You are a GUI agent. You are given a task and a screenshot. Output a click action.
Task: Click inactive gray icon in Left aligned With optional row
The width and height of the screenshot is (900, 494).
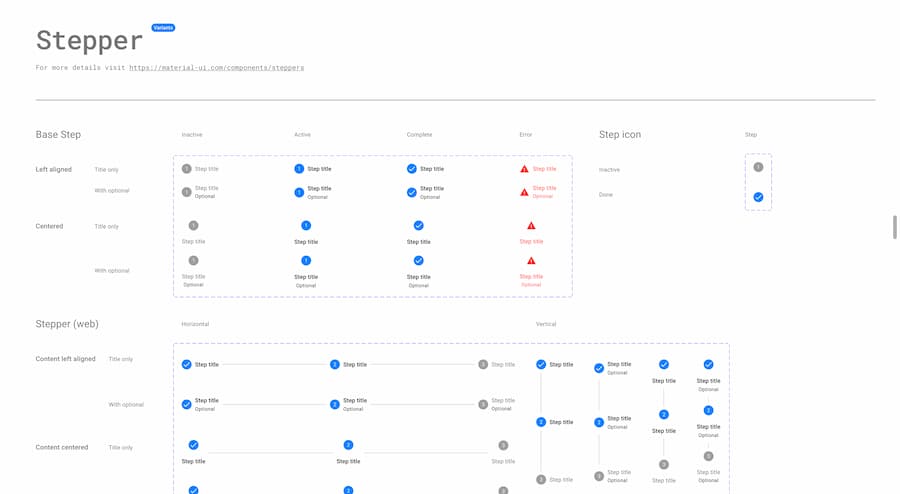point(187,191)
